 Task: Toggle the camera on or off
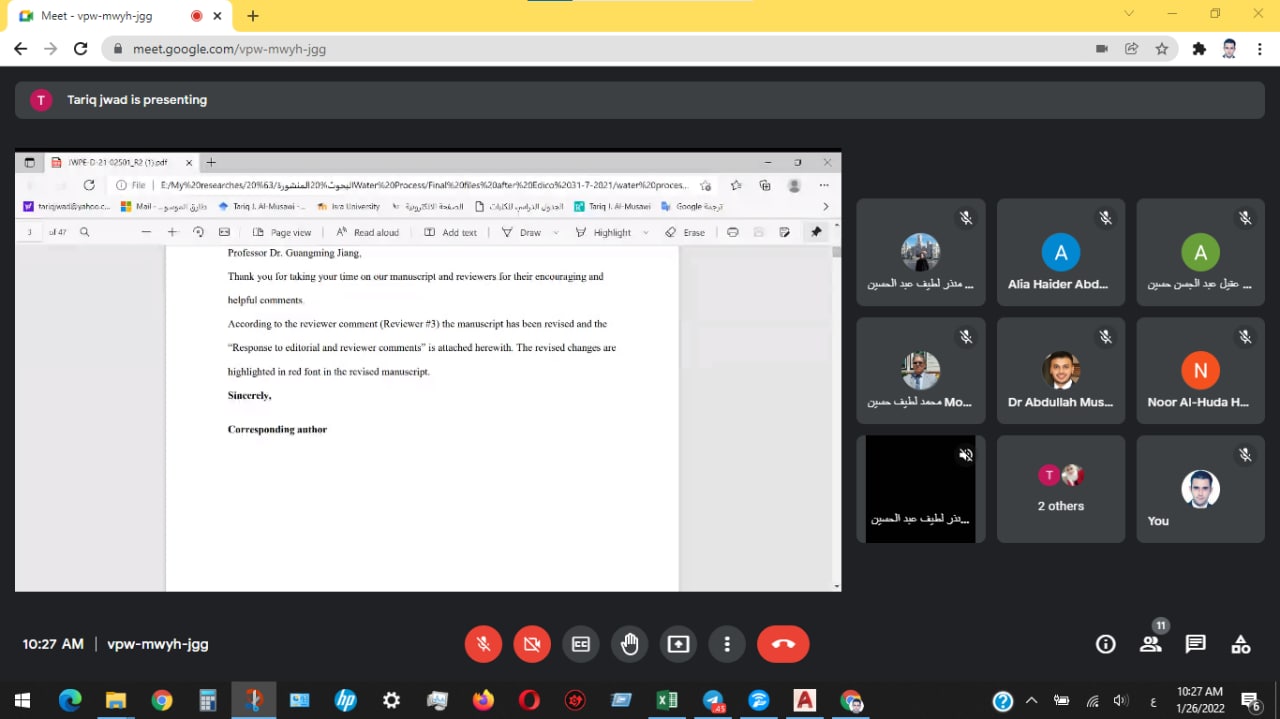click(x=532, y=644)
